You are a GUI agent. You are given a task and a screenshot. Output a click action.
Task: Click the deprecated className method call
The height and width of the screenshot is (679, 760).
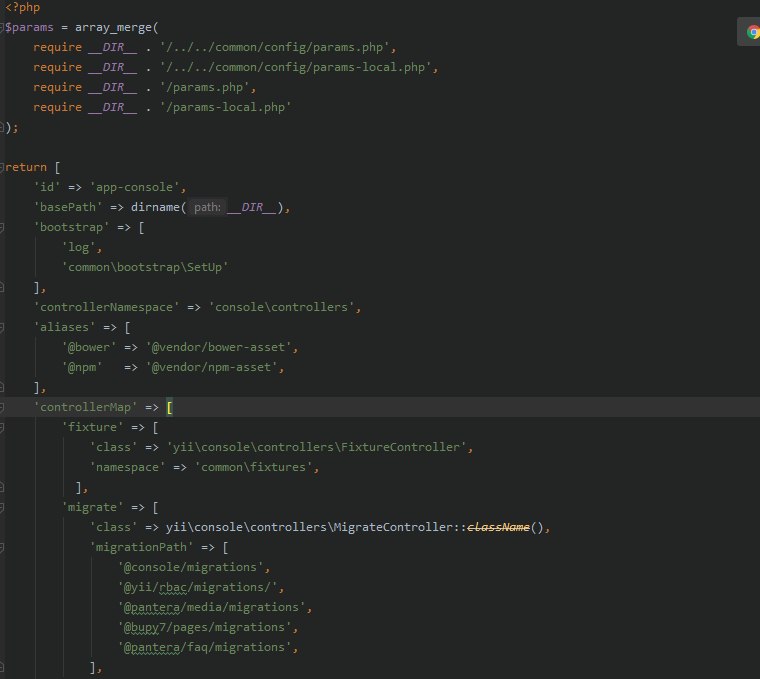coord(498,527)
